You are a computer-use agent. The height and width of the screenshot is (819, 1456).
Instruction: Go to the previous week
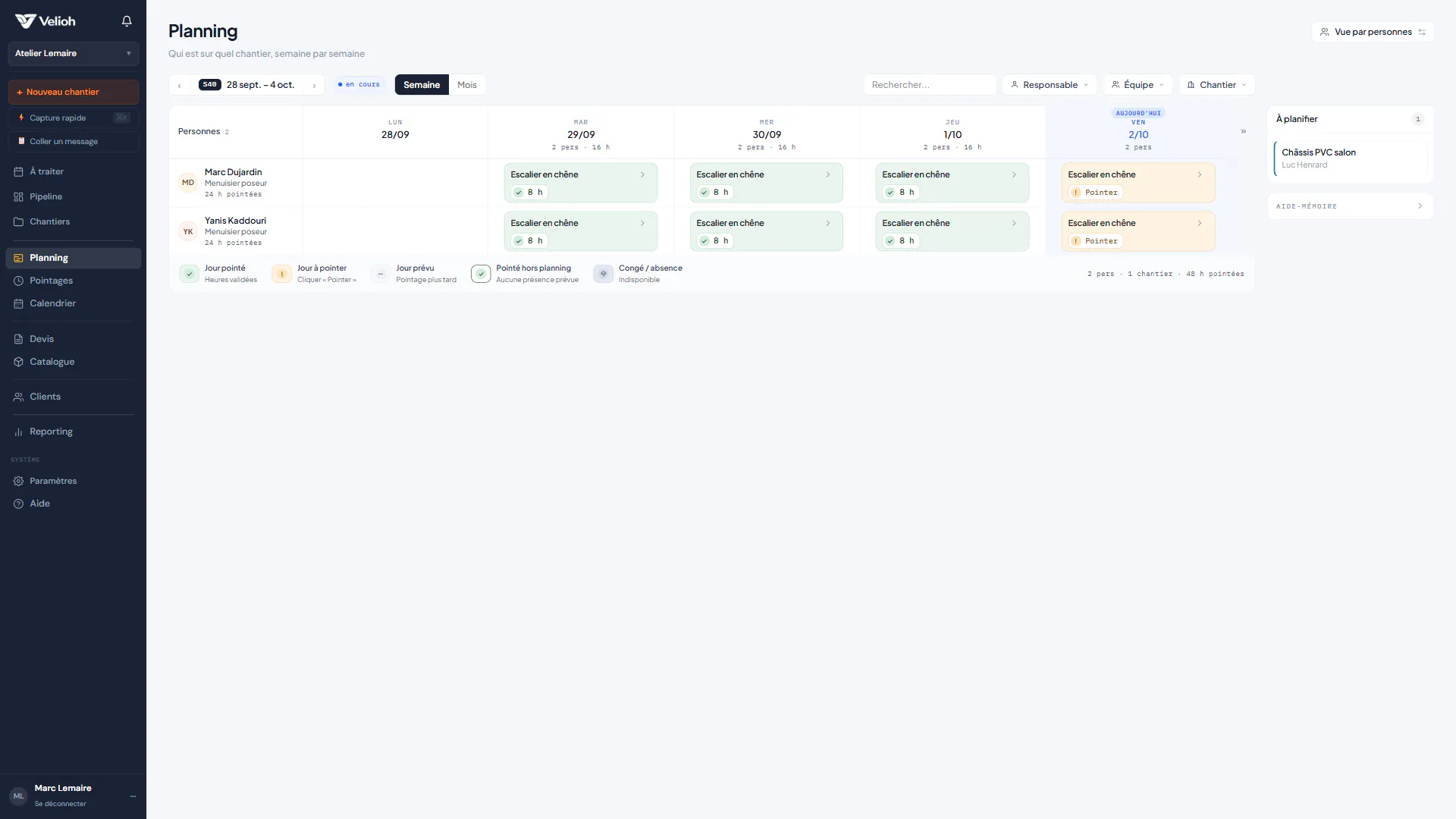click(x=179, y=85)
